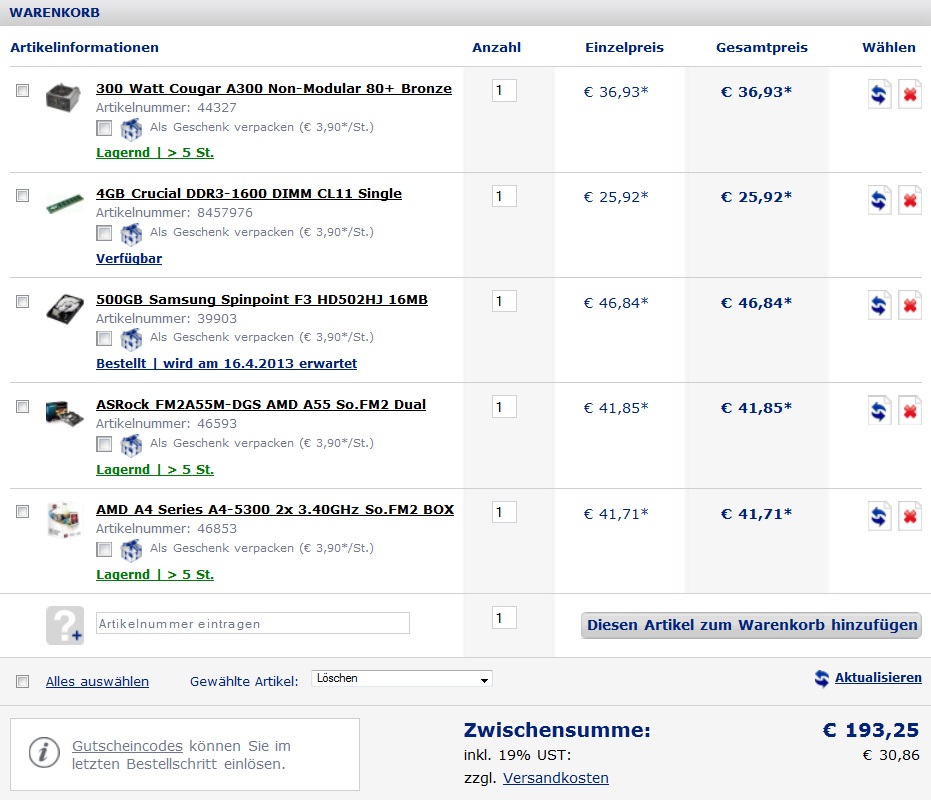
Task: Enable gift wrapping for AMD A4-5300
Action: 104,549
